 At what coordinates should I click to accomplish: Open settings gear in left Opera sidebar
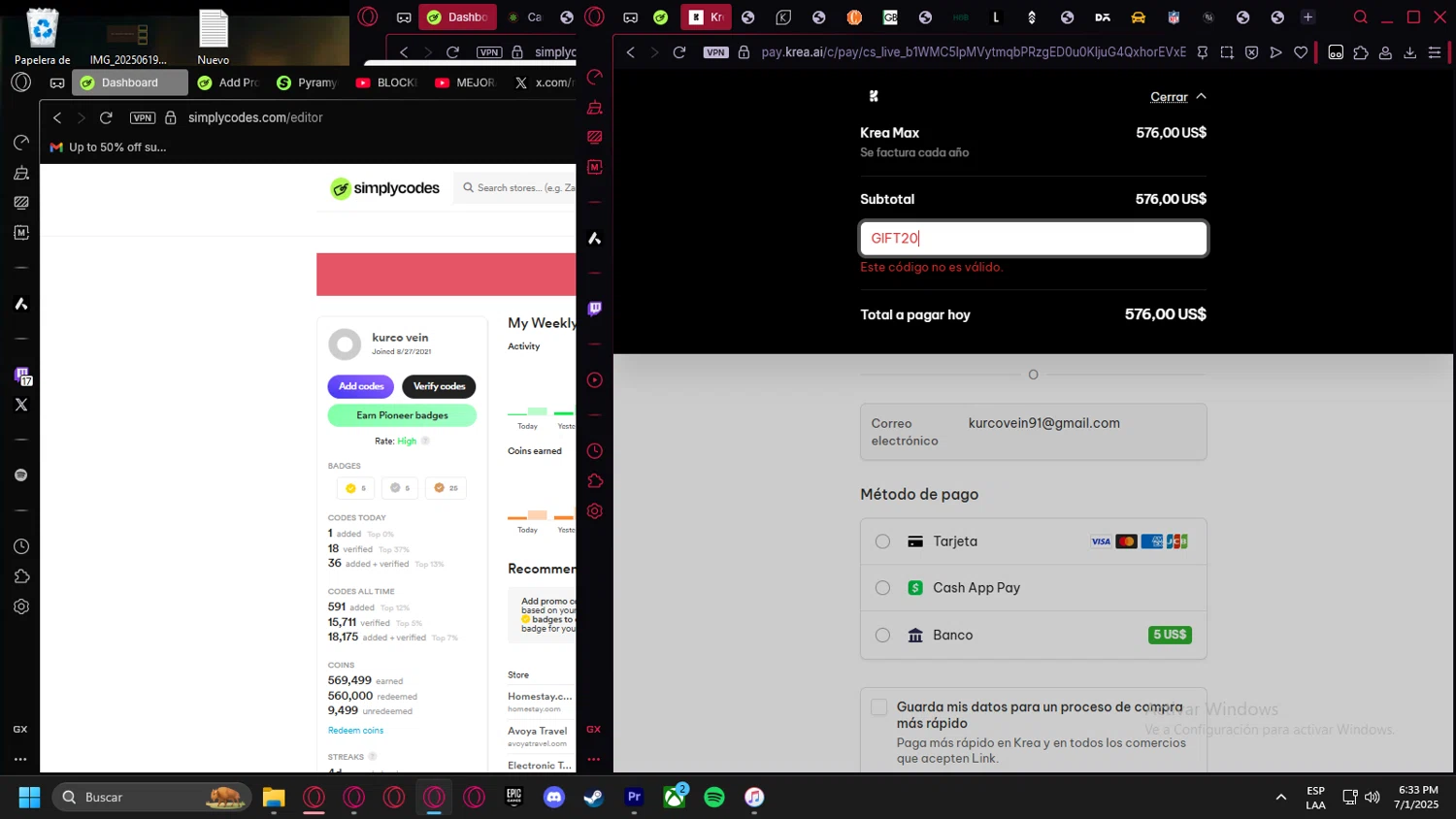click(21, 606)
